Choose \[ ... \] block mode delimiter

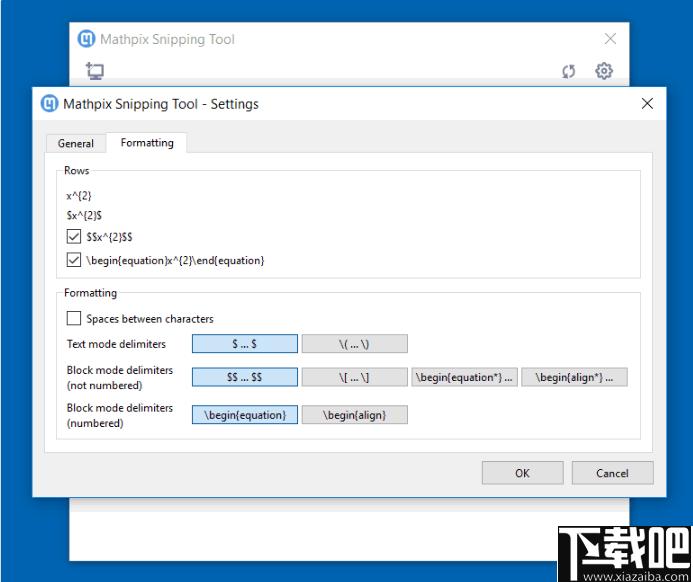click(x=354, y=377)
